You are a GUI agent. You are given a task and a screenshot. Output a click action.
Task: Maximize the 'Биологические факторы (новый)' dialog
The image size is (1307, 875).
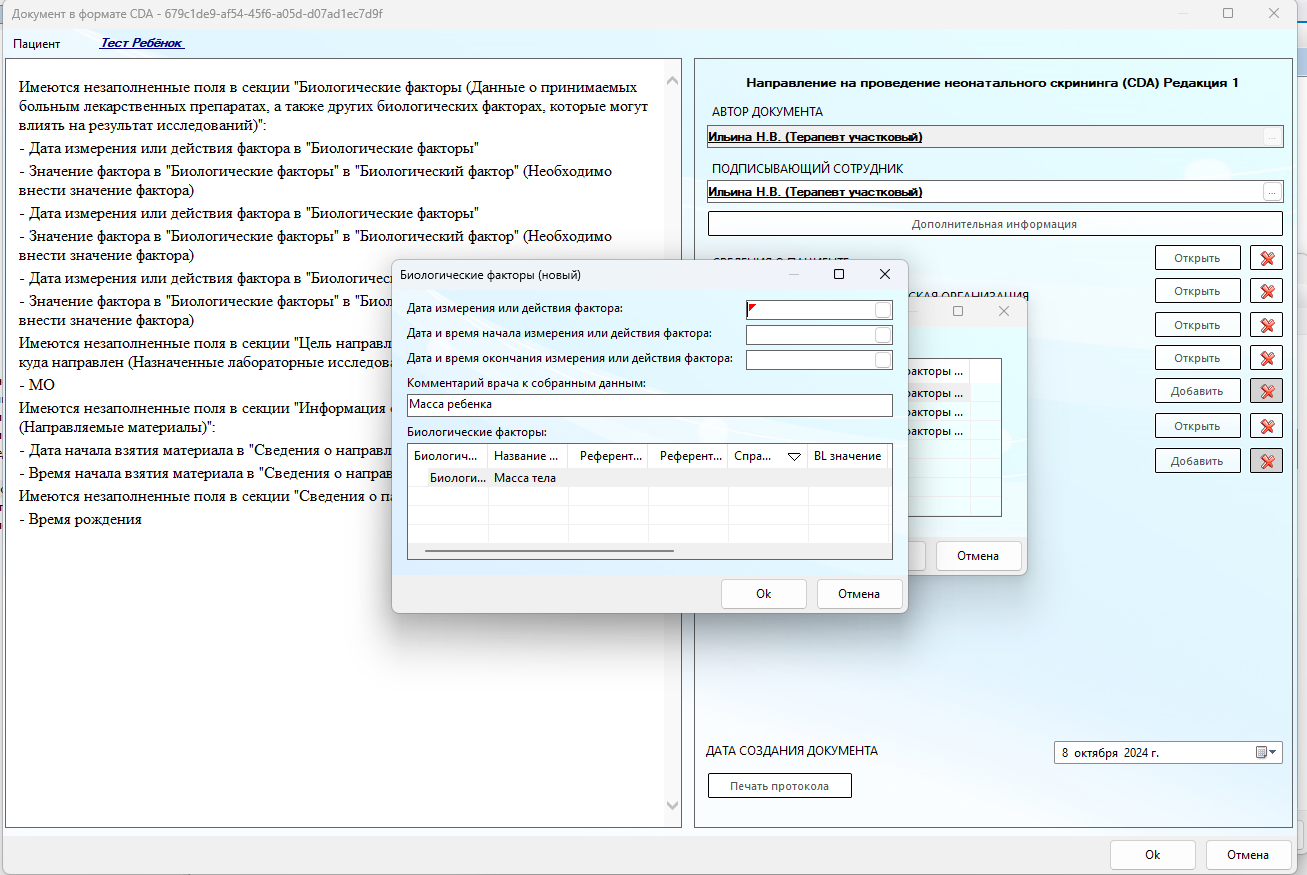click(x=839, y=274)
